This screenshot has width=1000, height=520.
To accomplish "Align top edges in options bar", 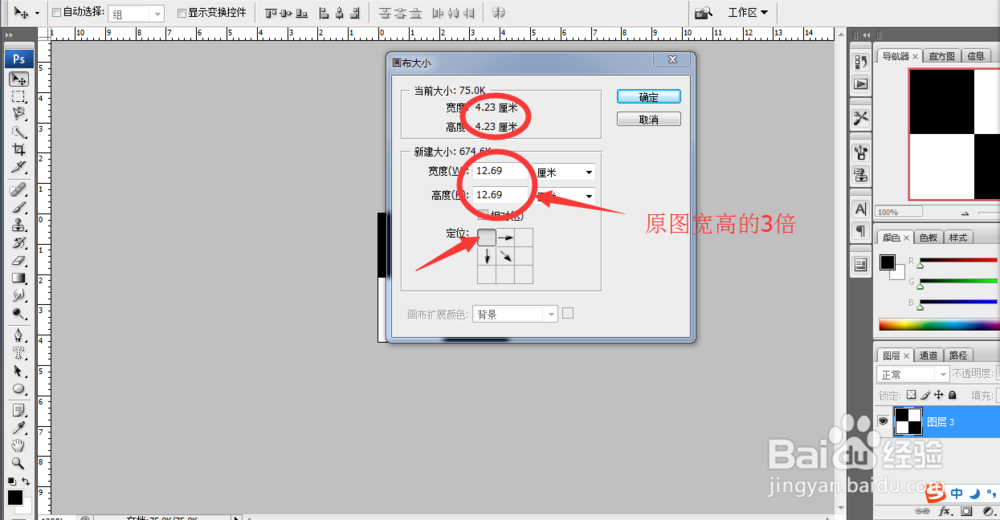I will [x=270, y=13].
